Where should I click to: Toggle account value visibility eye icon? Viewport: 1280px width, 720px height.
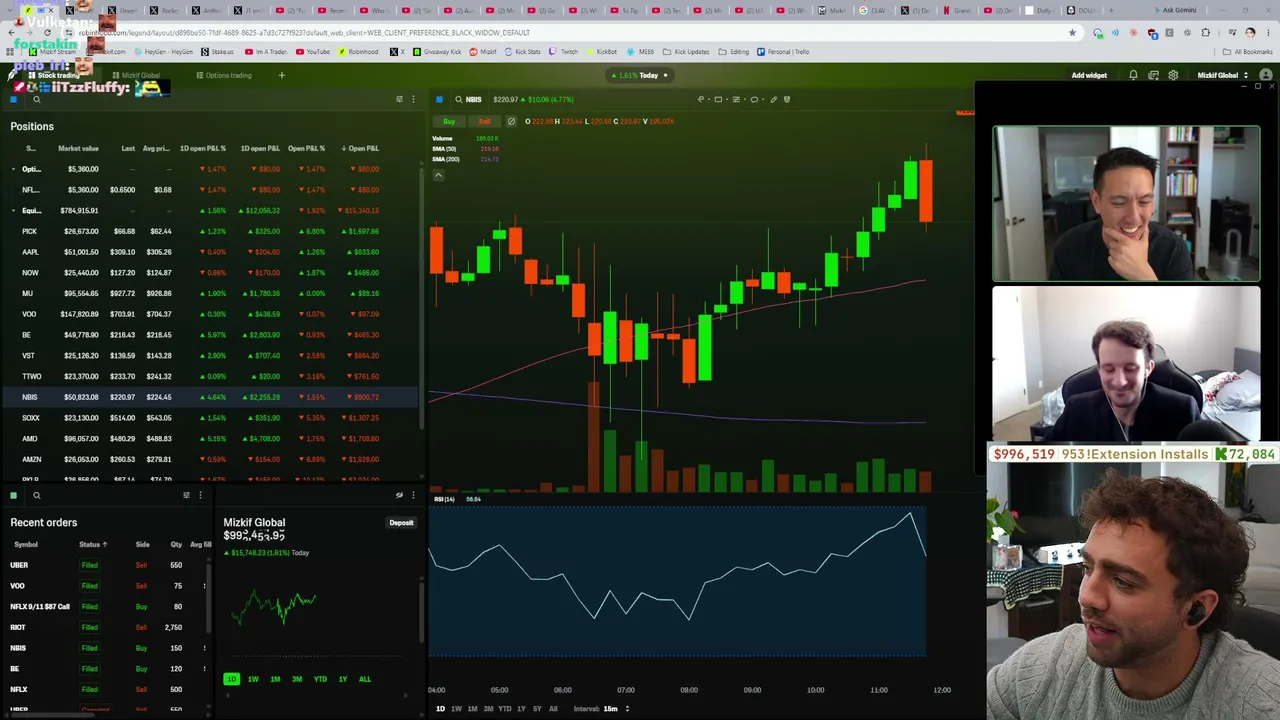pyautogui.click(x=399, y=495)
